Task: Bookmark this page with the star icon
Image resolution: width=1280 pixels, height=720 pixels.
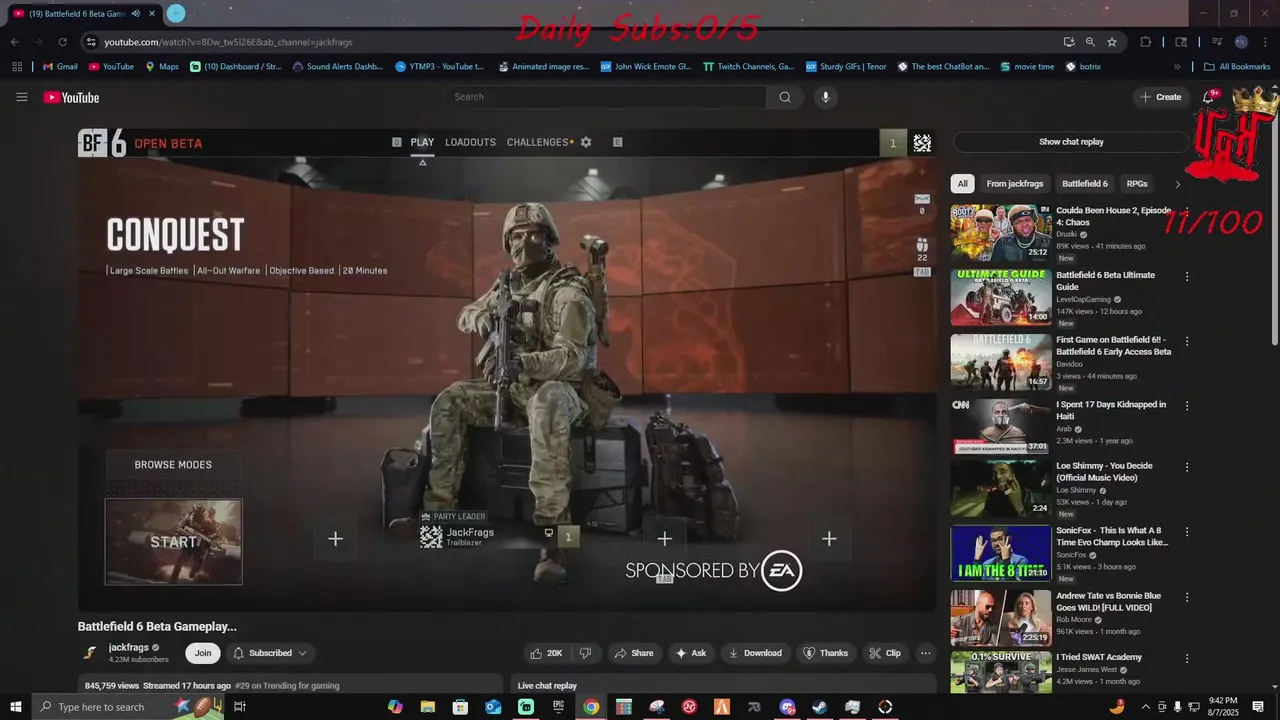Action: [x=1112, y=42]
